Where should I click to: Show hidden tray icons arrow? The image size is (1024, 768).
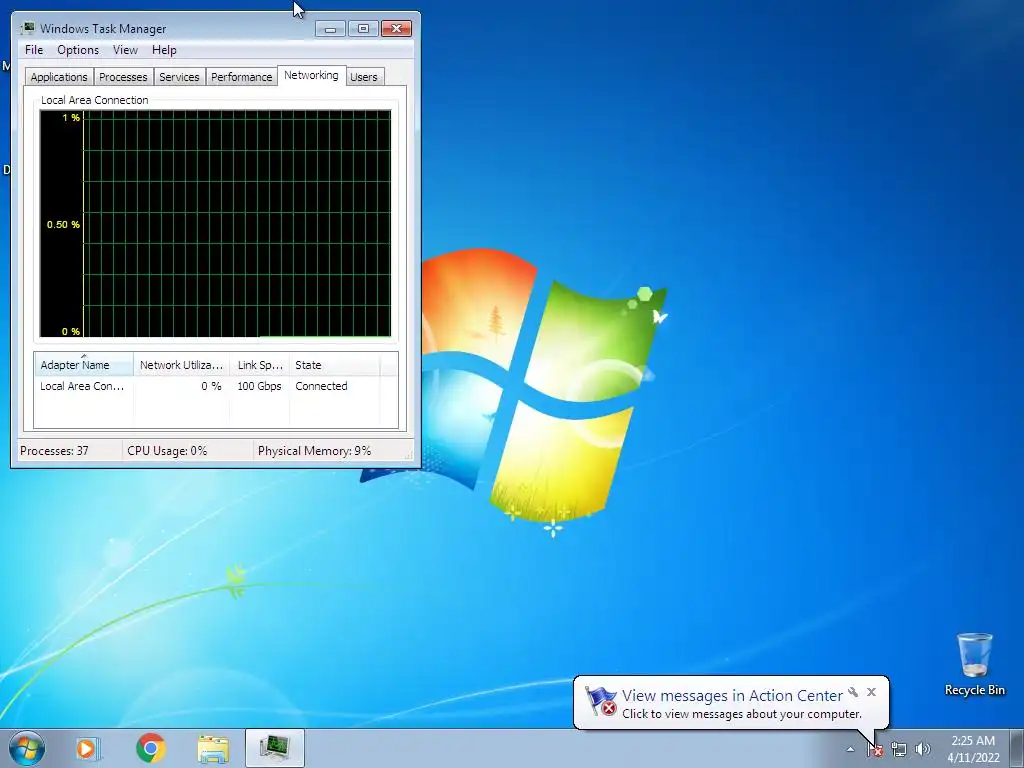(850, 750)
